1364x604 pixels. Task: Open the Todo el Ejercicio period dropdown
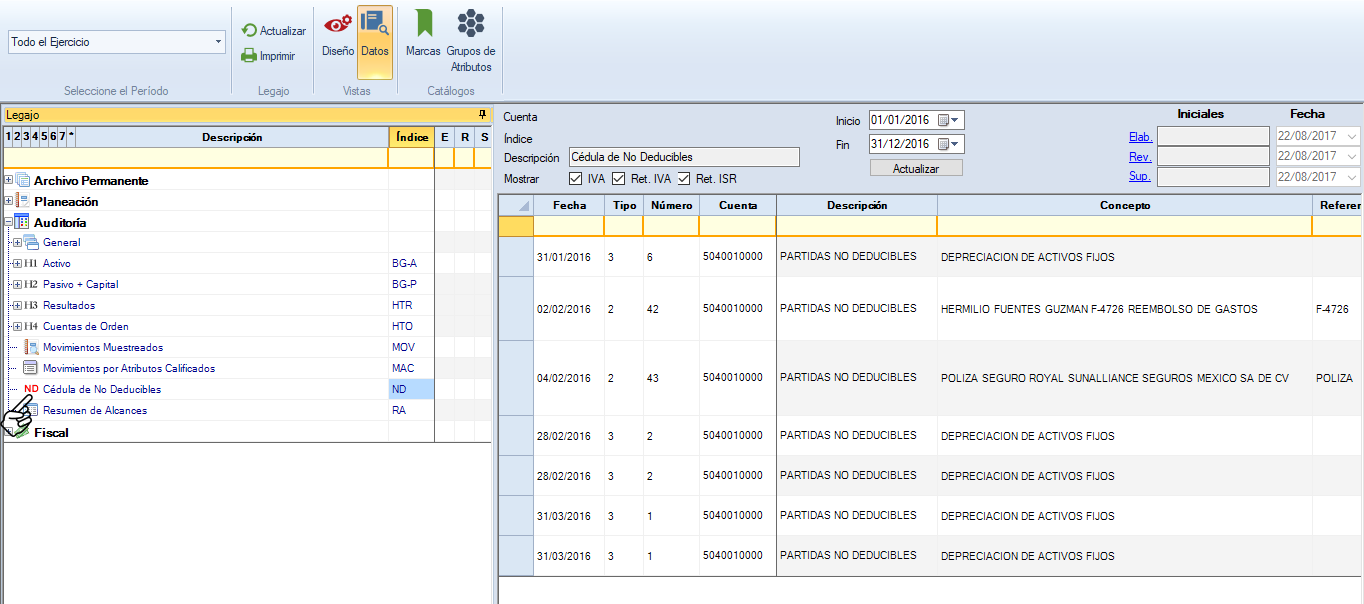(218, 42)
